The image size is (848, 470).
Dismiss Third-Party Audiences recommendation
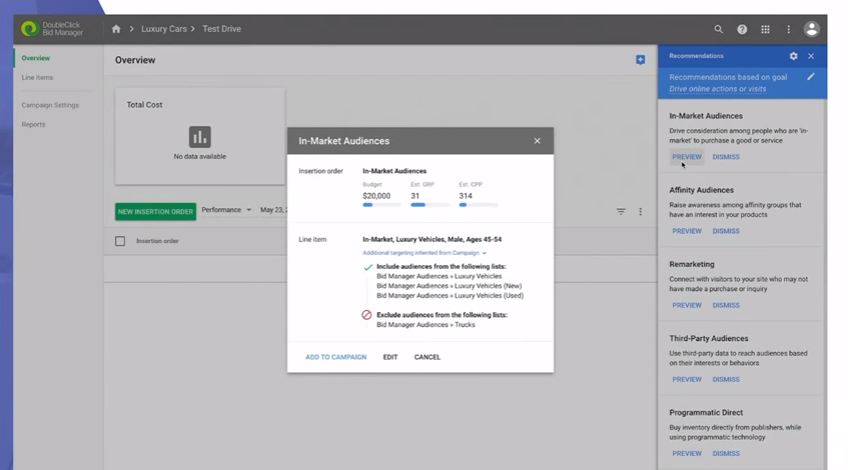[726, 379]
